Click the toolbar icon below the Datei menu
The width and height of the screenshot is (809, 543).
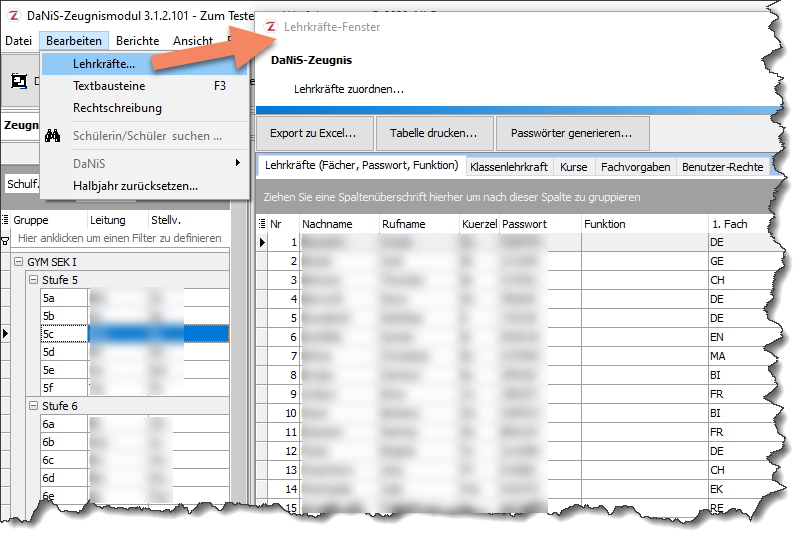(19, 81)
